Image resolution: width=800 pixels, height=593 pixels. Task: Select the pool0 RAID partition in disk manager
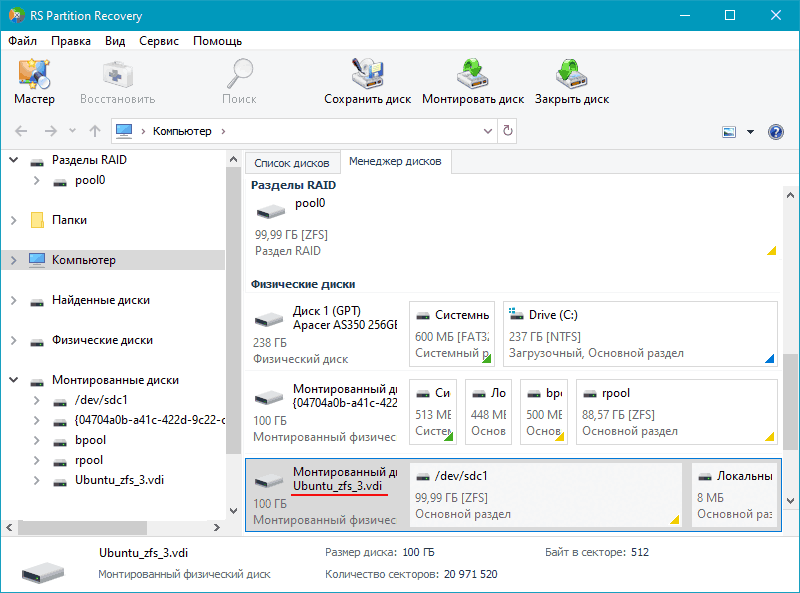[x=514, y=227]
